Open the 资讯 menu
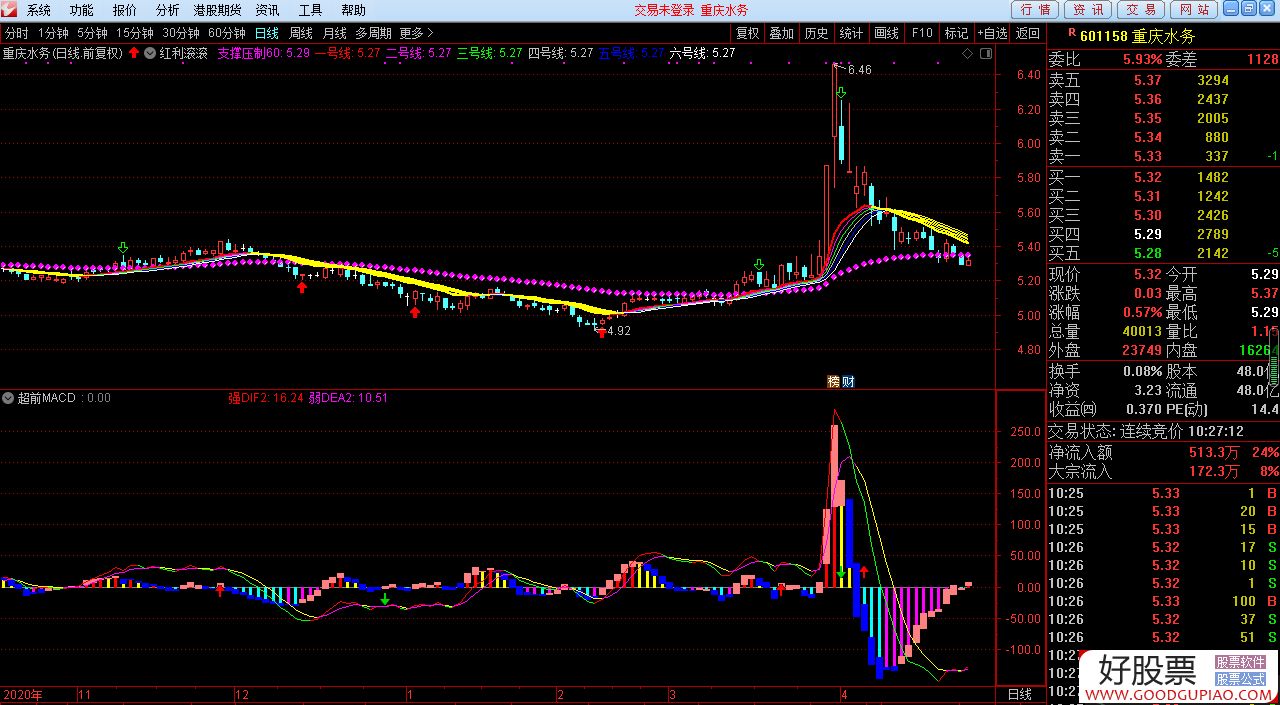 (267, 10)
